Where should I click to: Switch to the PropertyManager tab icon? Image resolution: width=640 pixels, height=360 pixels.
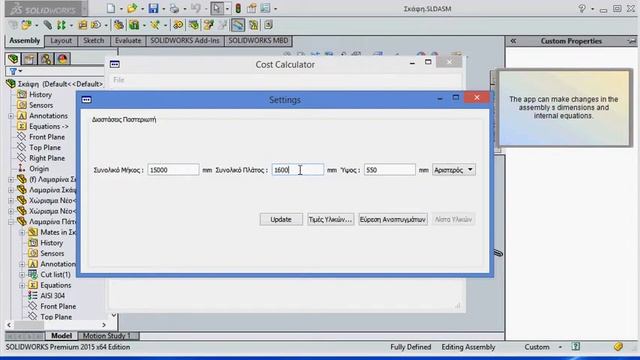pyautogui.click(x=29, y=59)
